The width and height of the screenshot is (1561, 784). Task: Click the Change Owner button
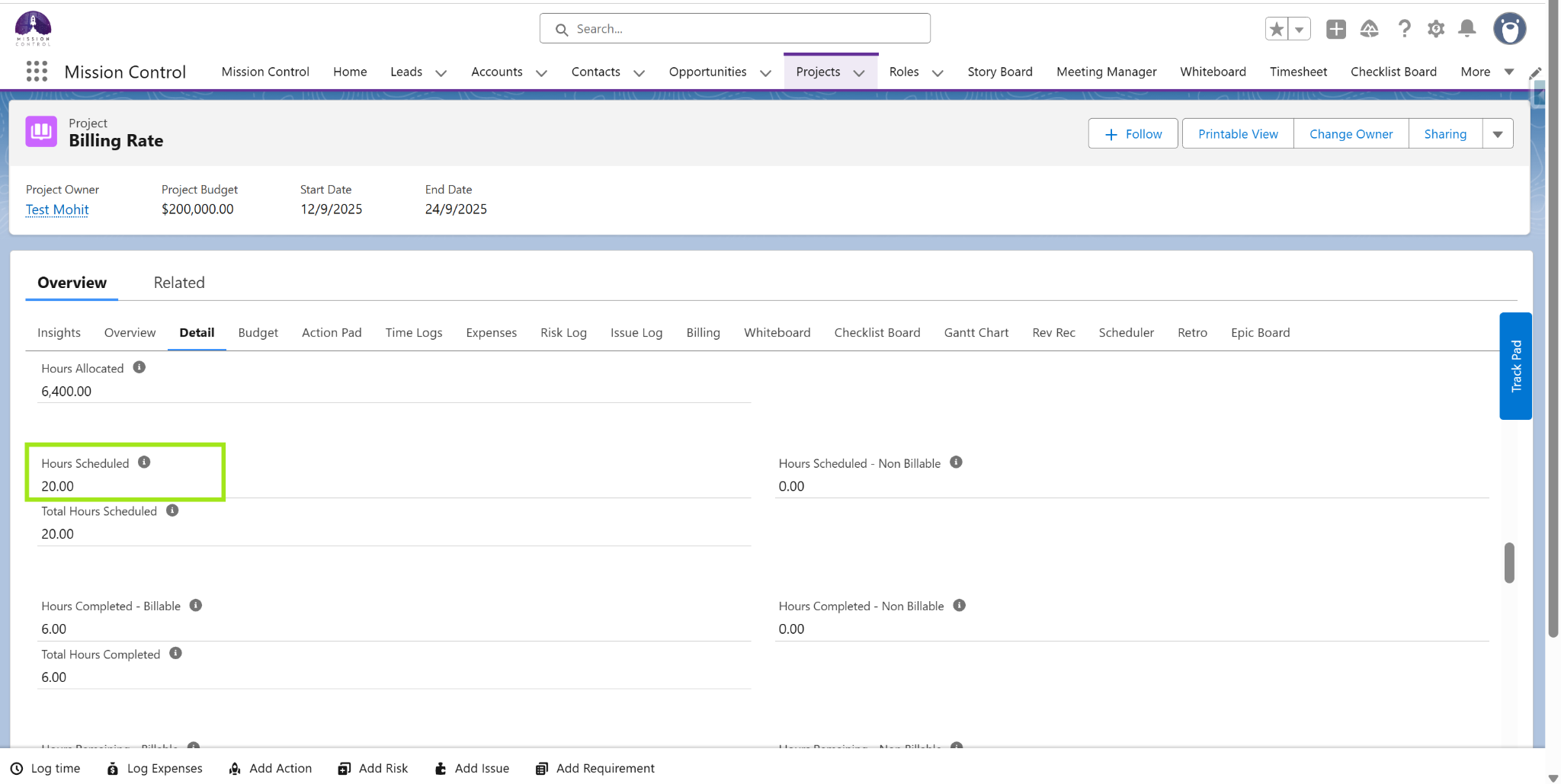(x=1351, y=134)
